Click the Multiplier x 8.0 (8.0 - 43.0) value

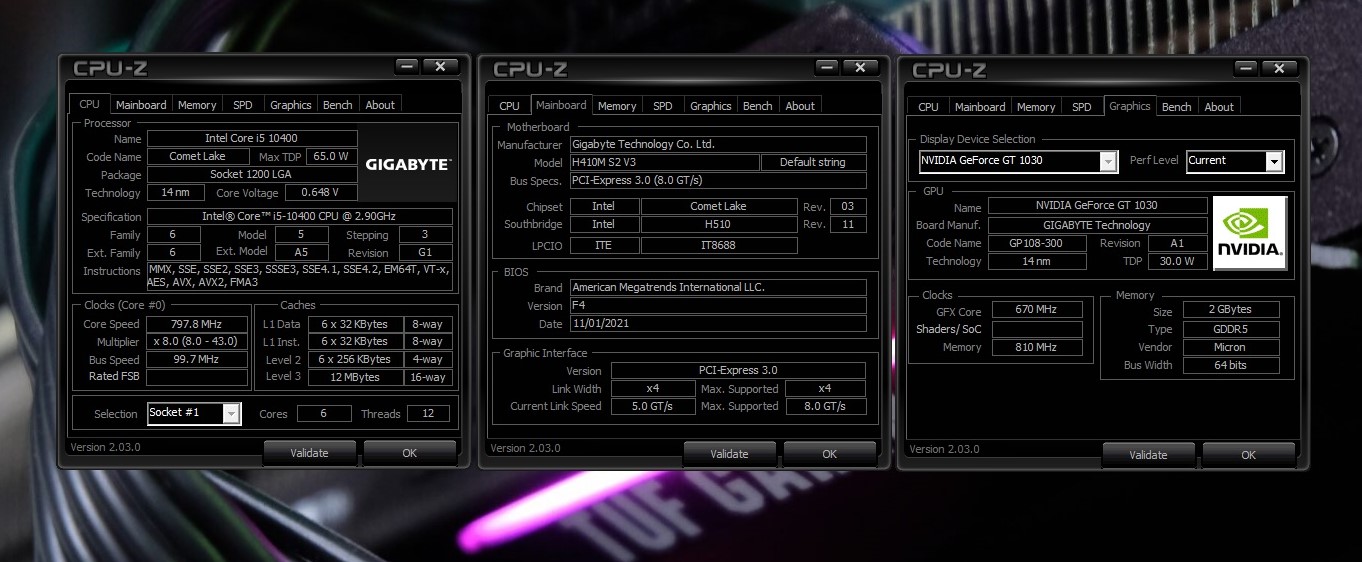tap(197, 342)
